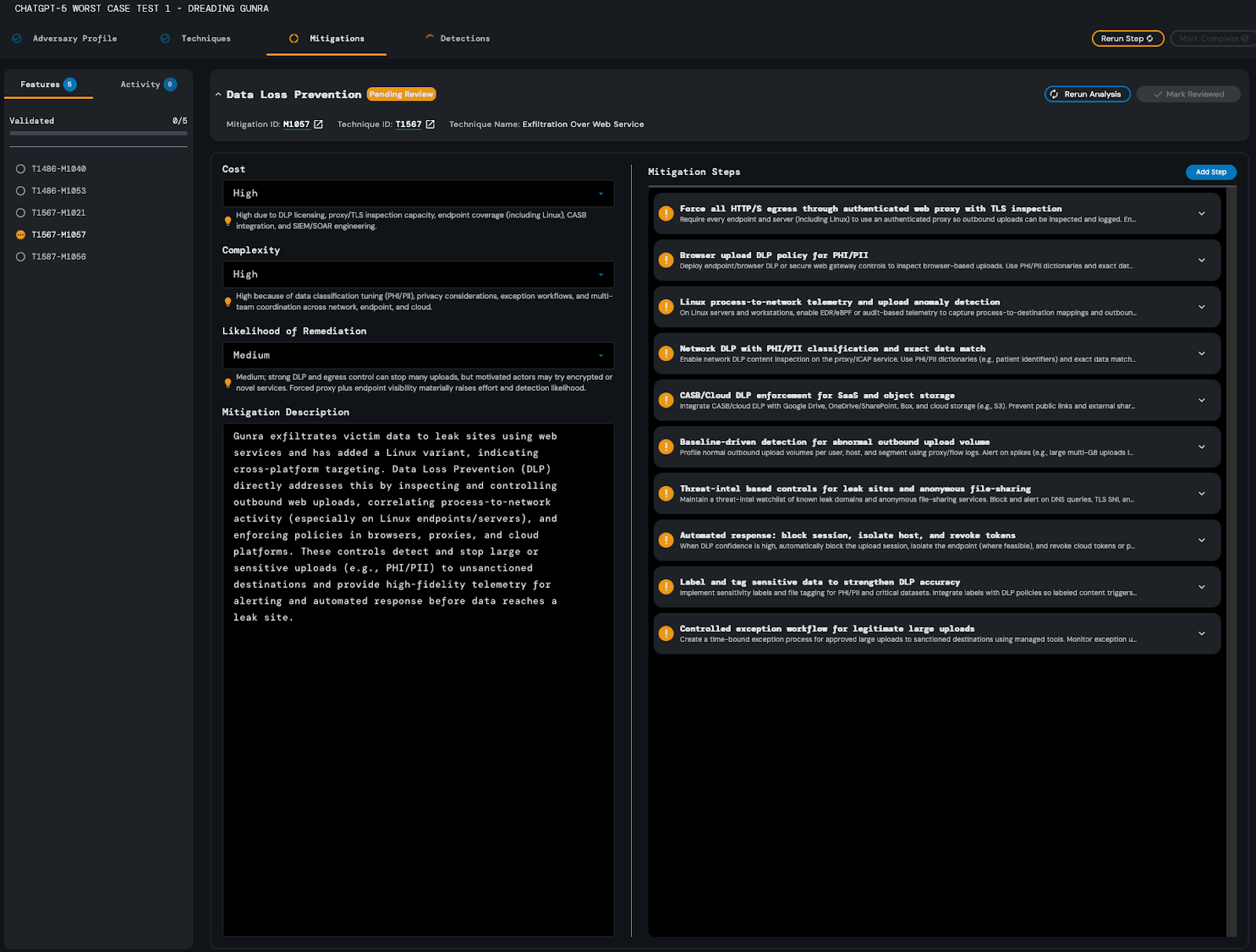Open the Cost dropdown set to High
This screenshot has width=1256, height=952.
[418, 193]
